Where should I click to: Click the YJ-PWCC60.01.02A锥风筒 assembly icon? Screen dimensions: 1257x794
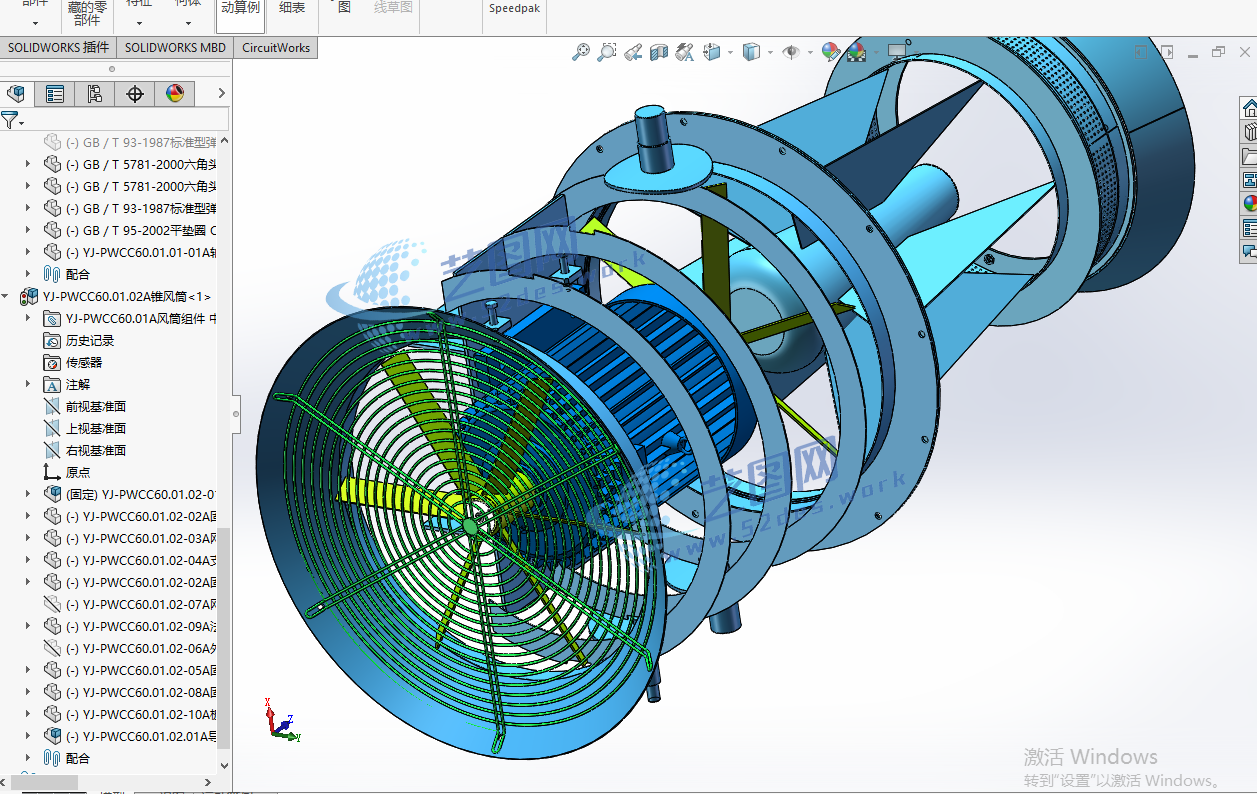(x=30, y=296)
